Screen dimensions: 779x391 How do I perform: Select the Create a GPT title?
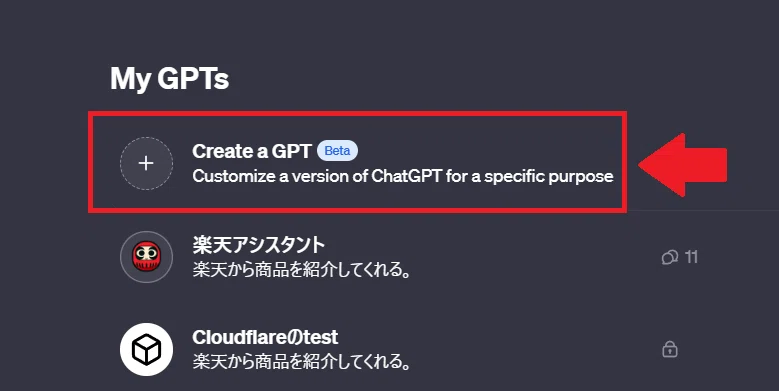click(x=252, y=151)
